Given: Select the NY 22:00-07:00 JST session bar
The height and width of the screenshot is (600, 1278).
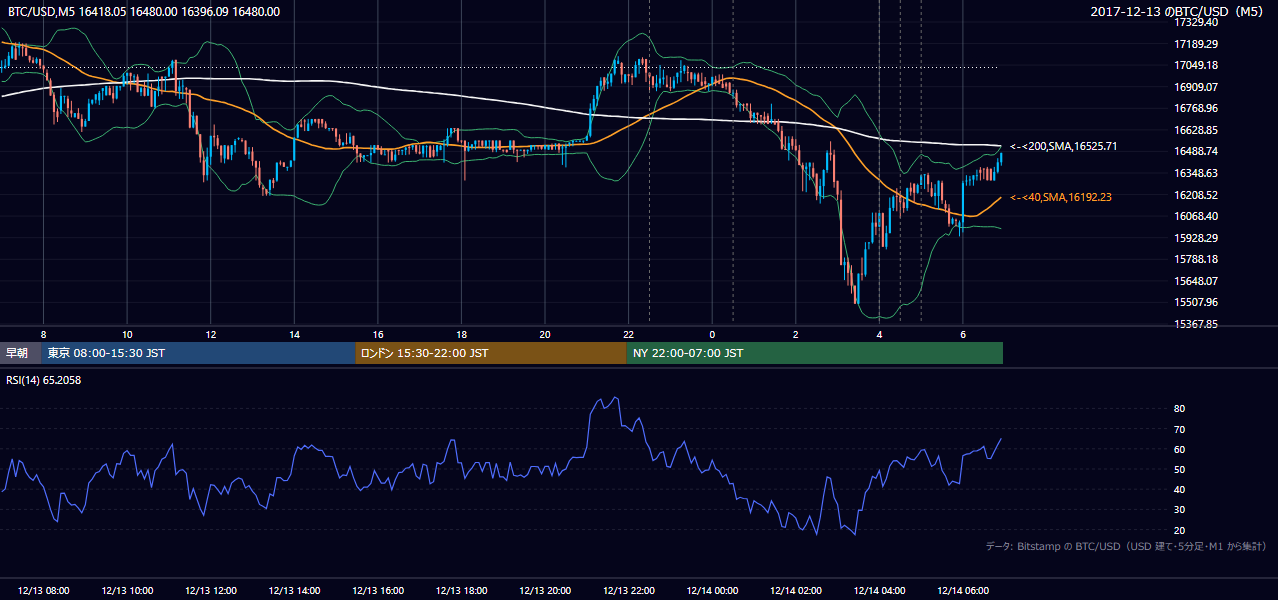Looking at the screenshot, I should click(x=815, y=353).
